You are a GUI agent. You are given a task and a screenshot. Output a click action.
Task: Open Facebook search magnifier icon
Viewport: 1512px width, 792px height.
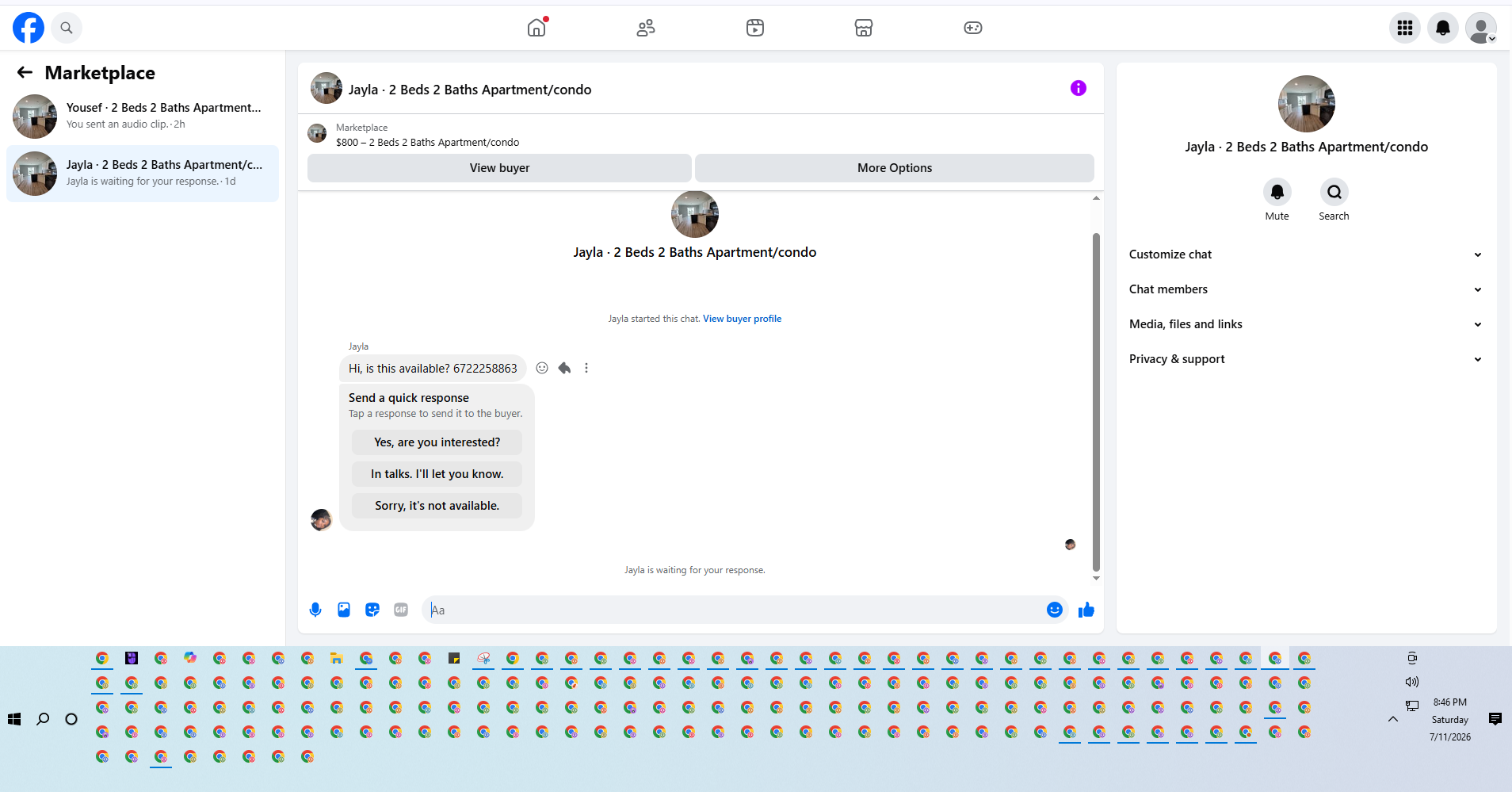tap(67, 28)
